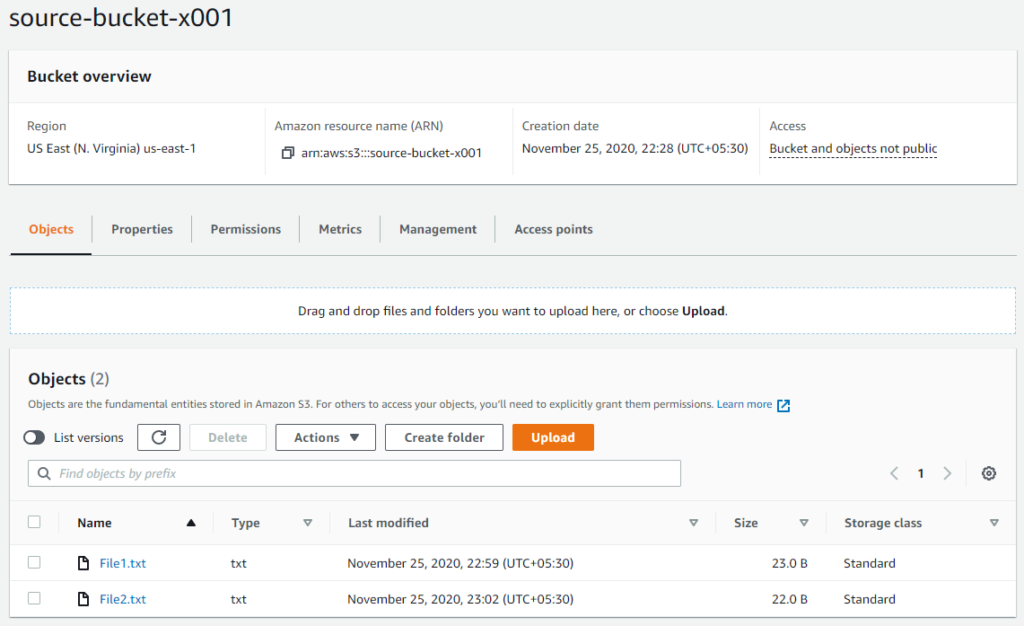Copy the bucket ARN with the copy icon

[287, 153]
